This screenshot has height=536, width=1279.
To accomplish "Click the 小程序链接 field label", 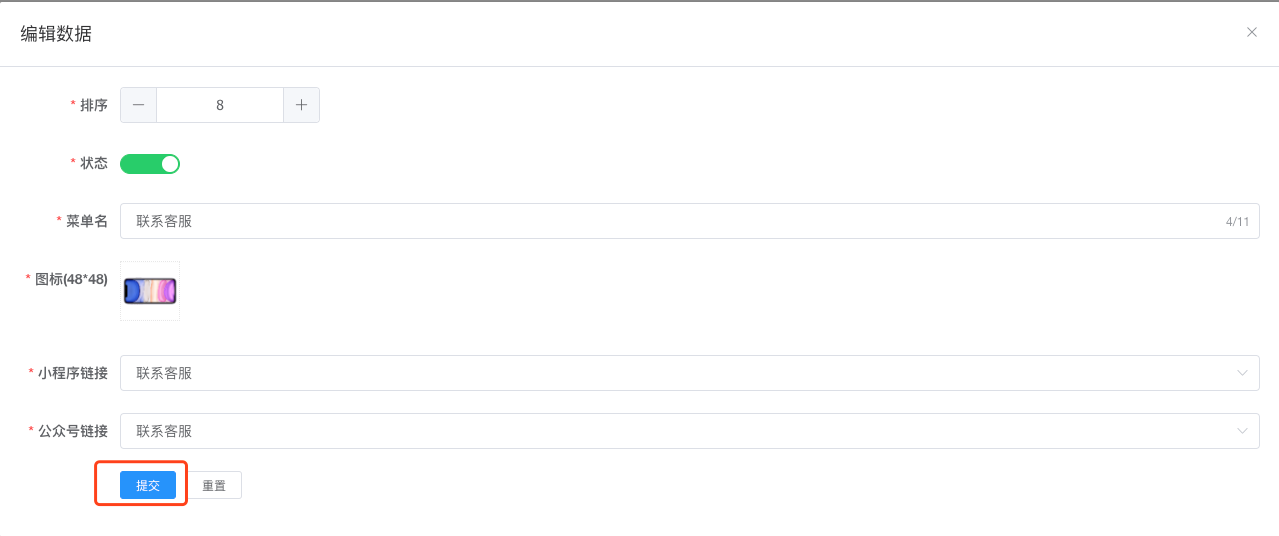I will [73, 373].
